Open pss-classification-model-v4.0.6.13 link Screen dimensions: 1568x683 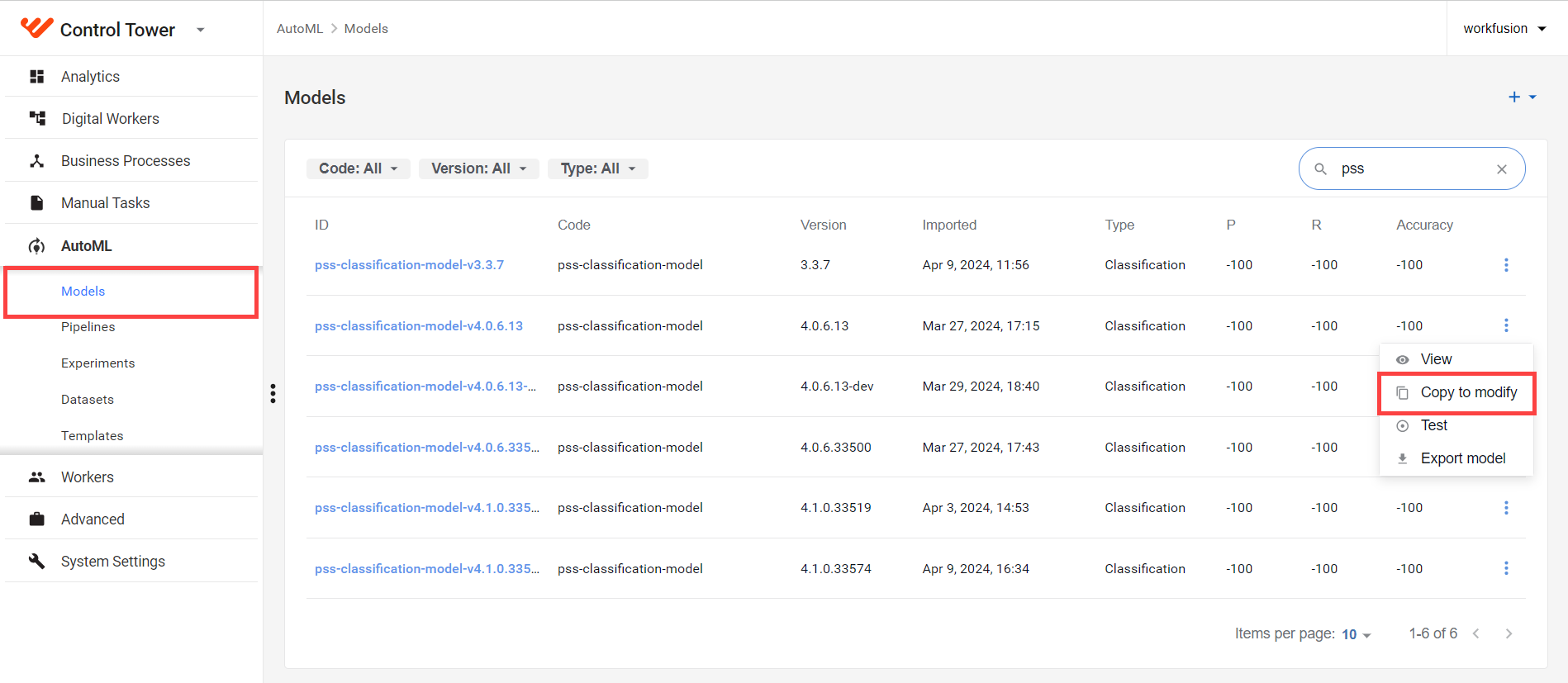click(x=419, y=326)
